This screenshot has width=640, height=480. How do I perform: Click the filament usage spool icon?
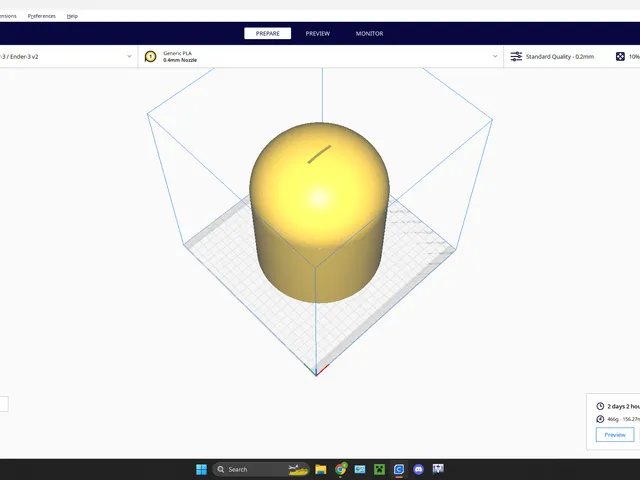point(600,419)
